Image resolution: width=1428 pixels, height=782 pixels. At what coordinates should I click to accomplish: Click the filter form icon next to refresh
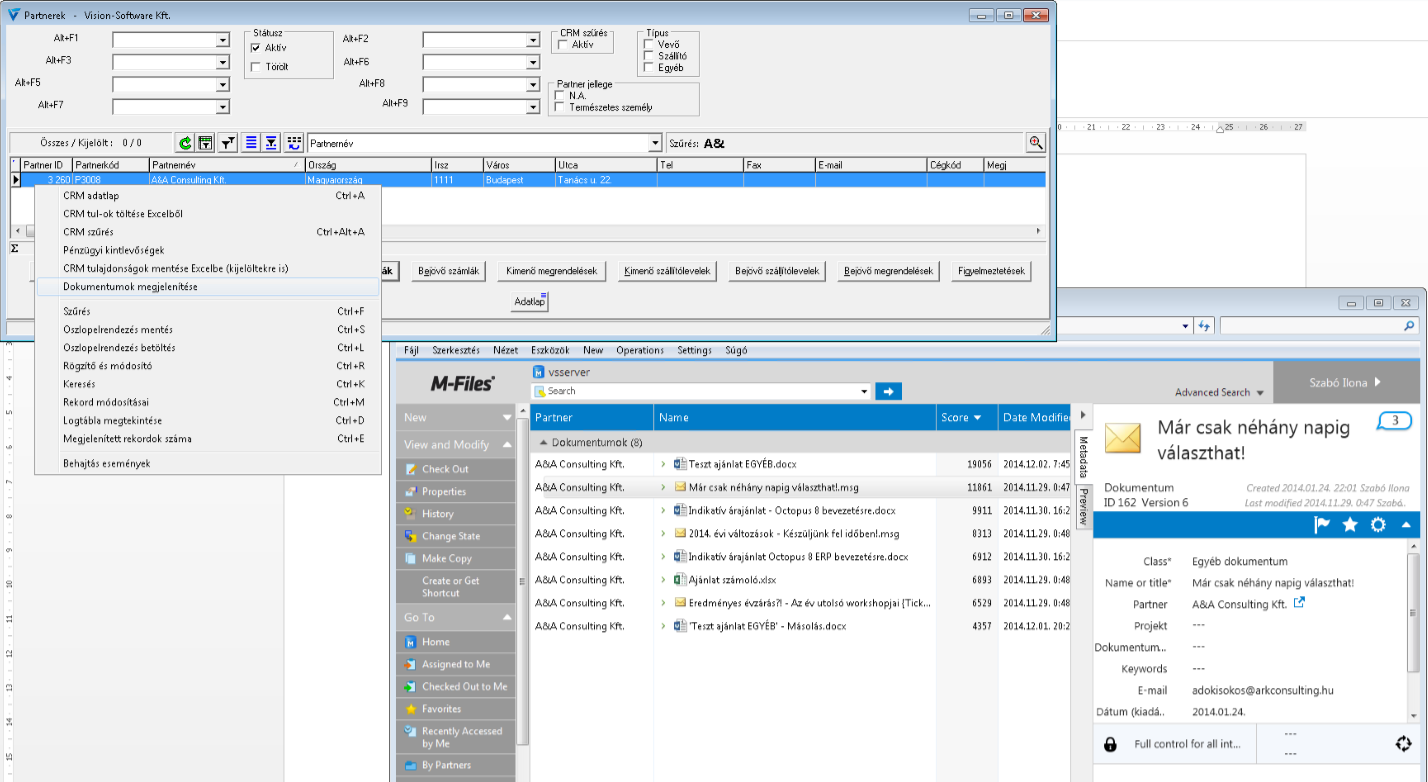(204, 143)
